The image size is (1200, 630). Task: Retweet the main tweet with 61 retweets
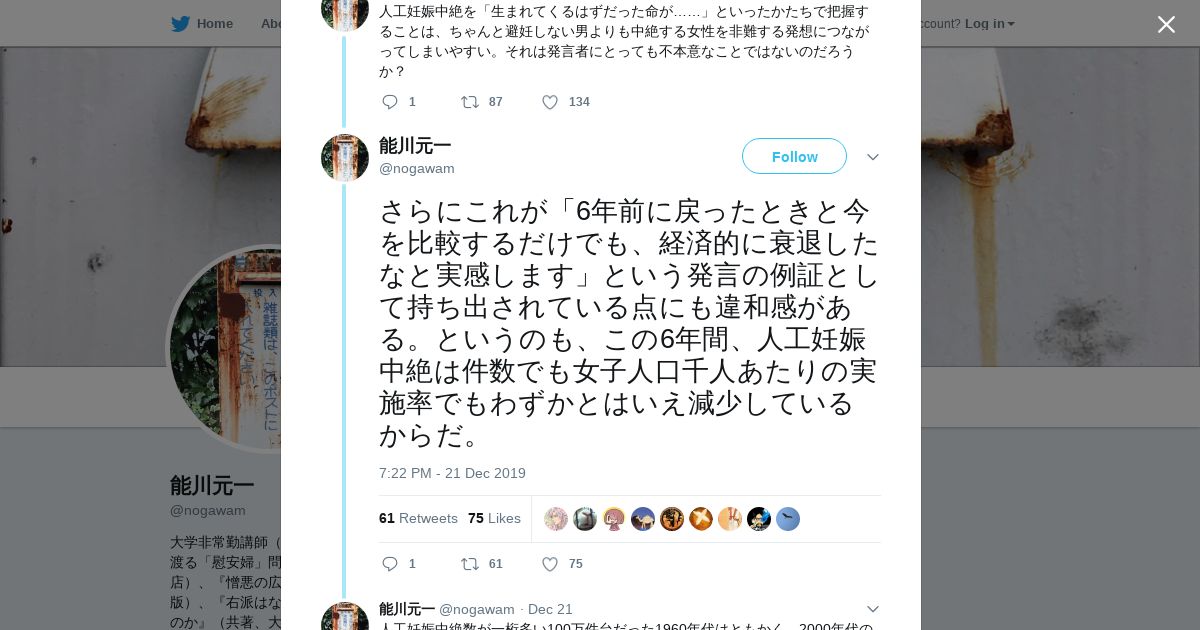click(470, 564)
